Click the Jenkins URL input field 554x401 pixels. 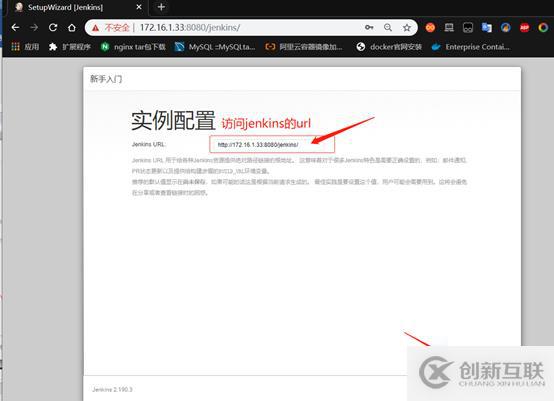272,145
